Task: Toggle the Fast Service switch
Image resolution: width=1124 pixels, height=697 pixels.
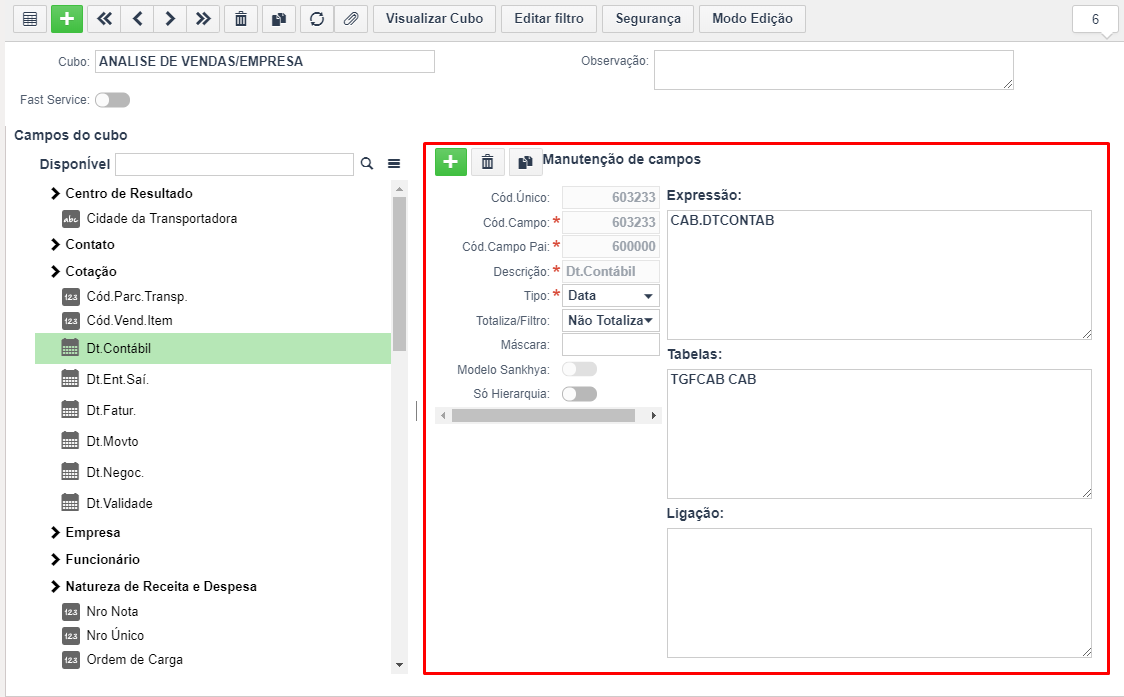Action: (113, 100)
